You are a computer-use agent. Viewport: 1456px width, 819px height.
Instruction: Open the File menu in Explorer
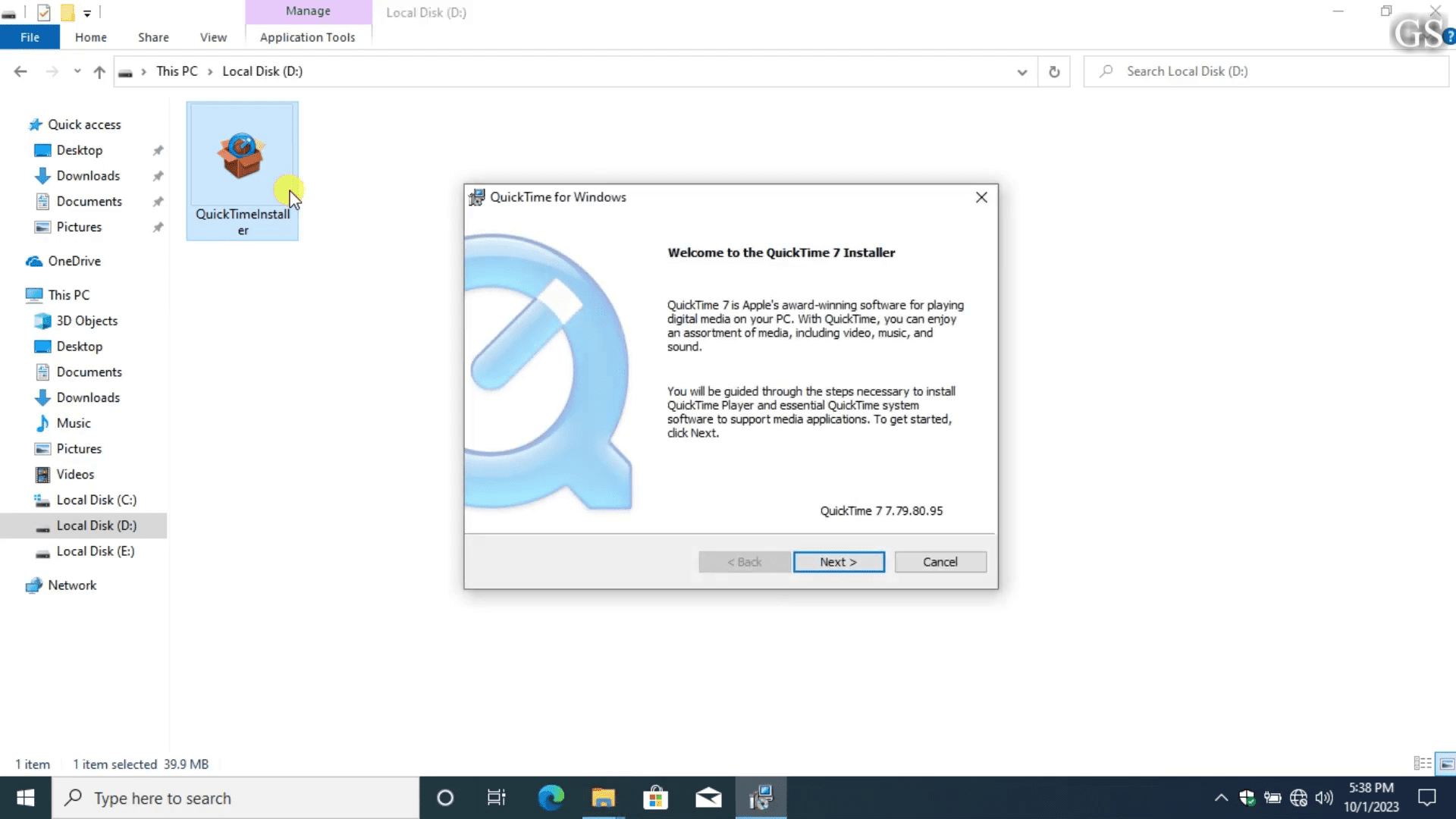click(x=30, y=37)
